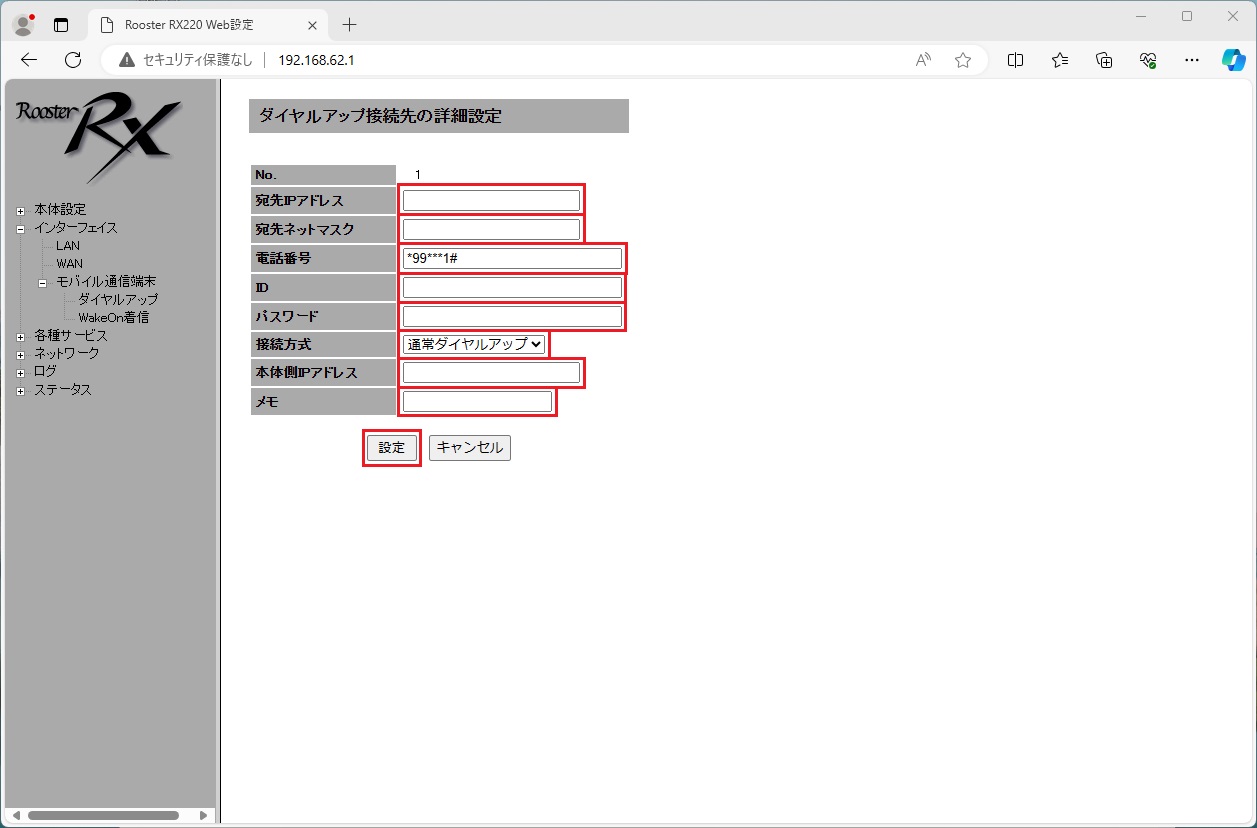Click the モバイル通信端末 label

coord(106,282)
